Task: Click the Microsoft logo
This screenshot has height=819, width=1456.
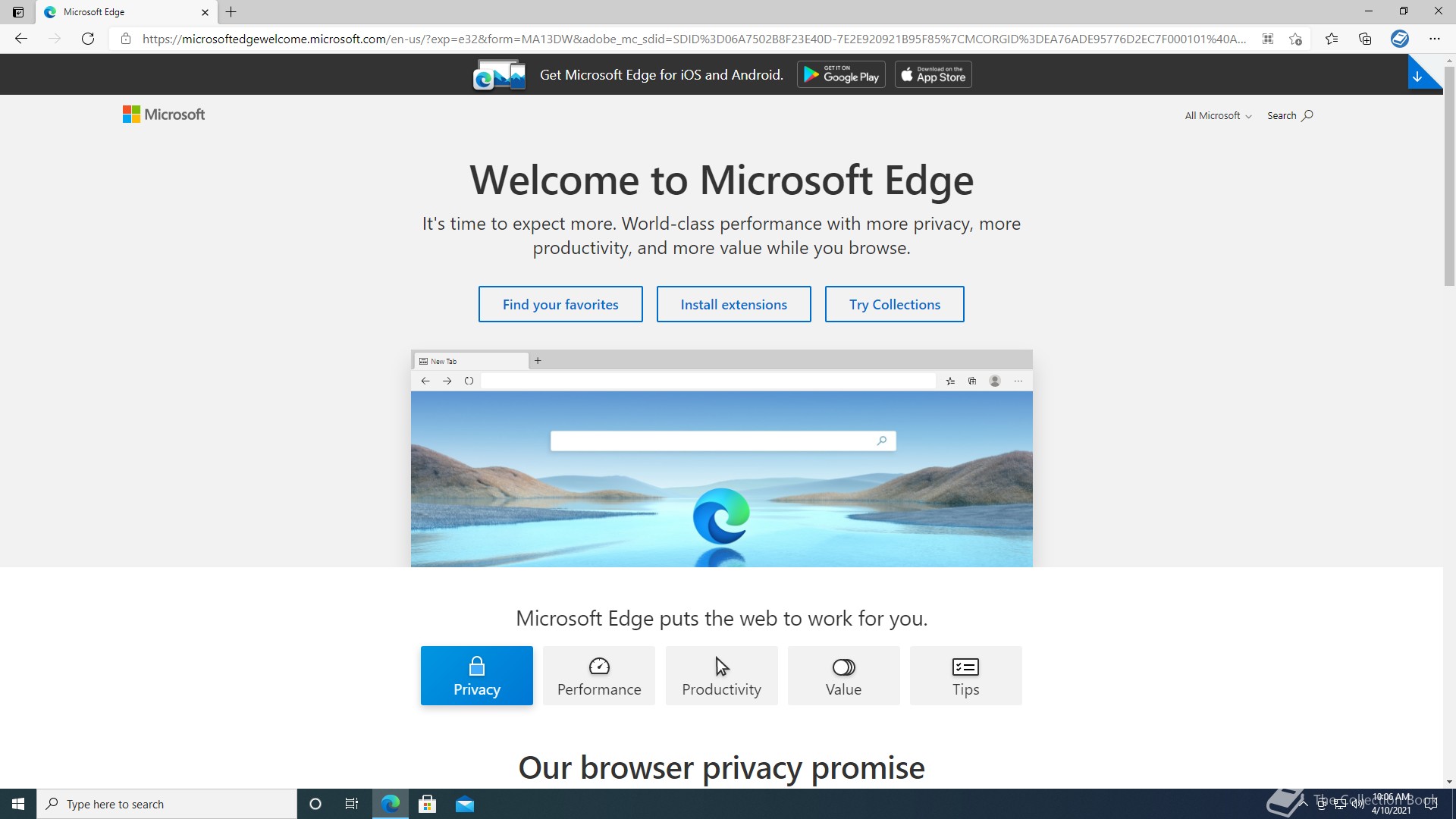Action: [164, 115]
